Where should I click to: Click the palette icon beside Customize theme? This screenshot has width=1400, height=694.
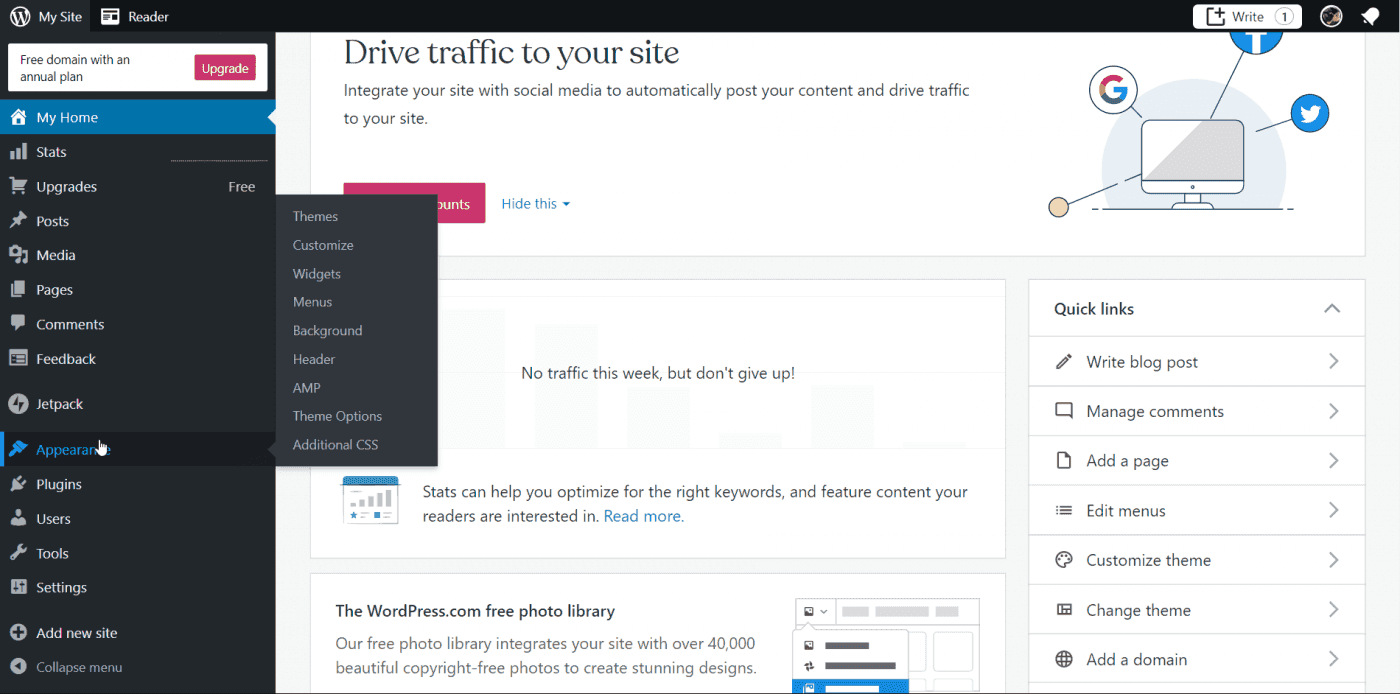click(x=1064, y=560)
